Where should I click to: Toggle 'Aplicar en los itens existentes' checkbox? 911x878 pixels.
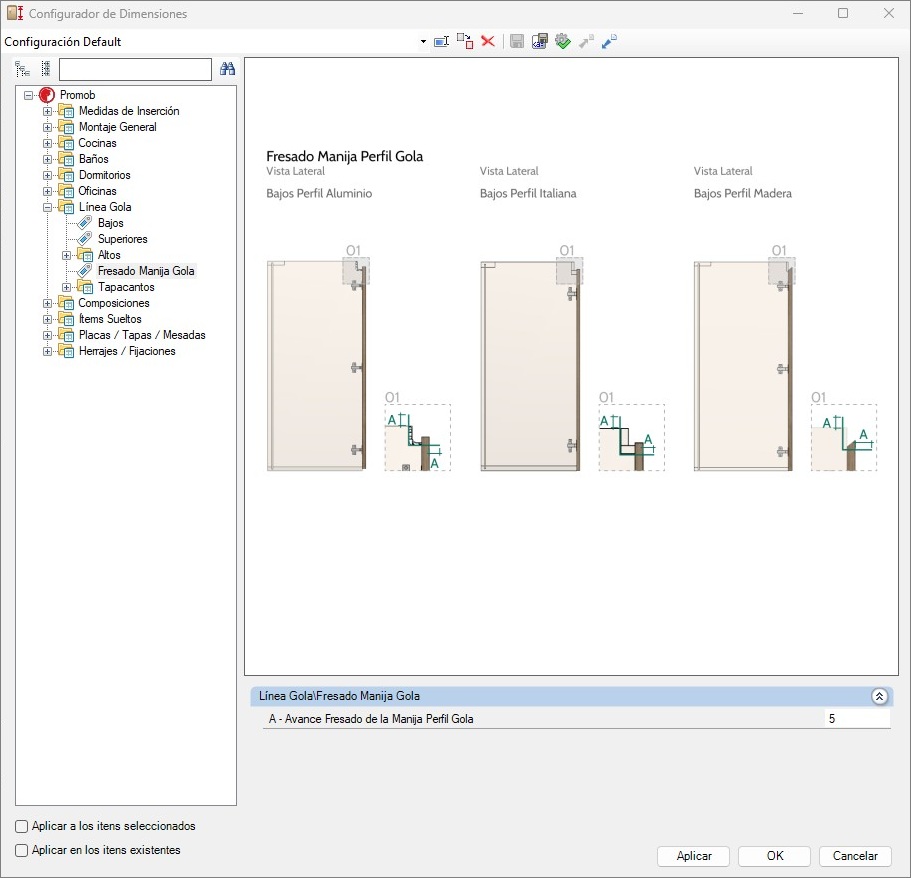point(22,850)
